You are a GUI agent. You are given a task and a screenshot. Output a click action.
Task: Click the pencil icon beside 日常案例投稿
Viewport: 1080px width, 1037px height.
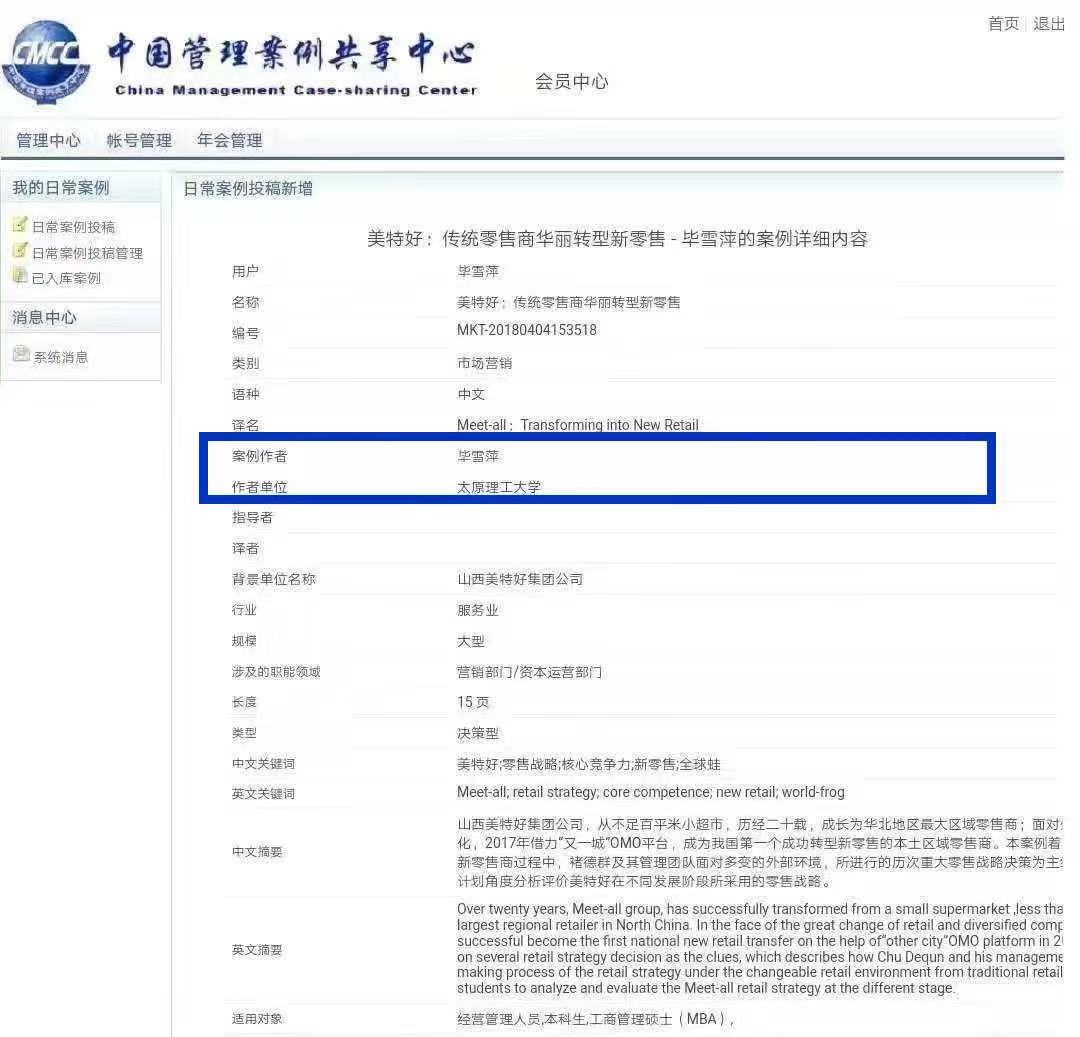[19, 225]
